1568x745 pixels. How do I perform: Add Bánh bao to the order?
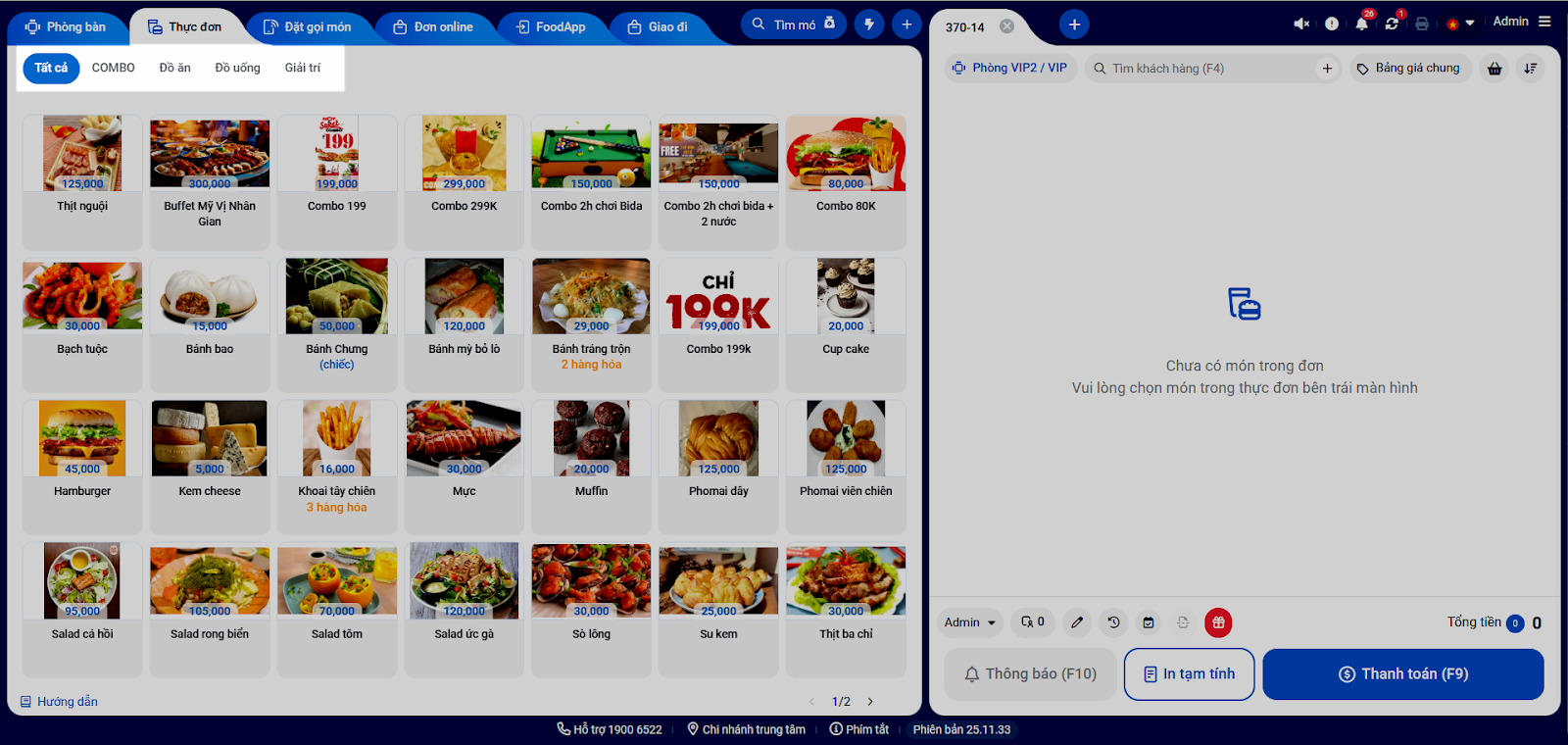[210, 324]
